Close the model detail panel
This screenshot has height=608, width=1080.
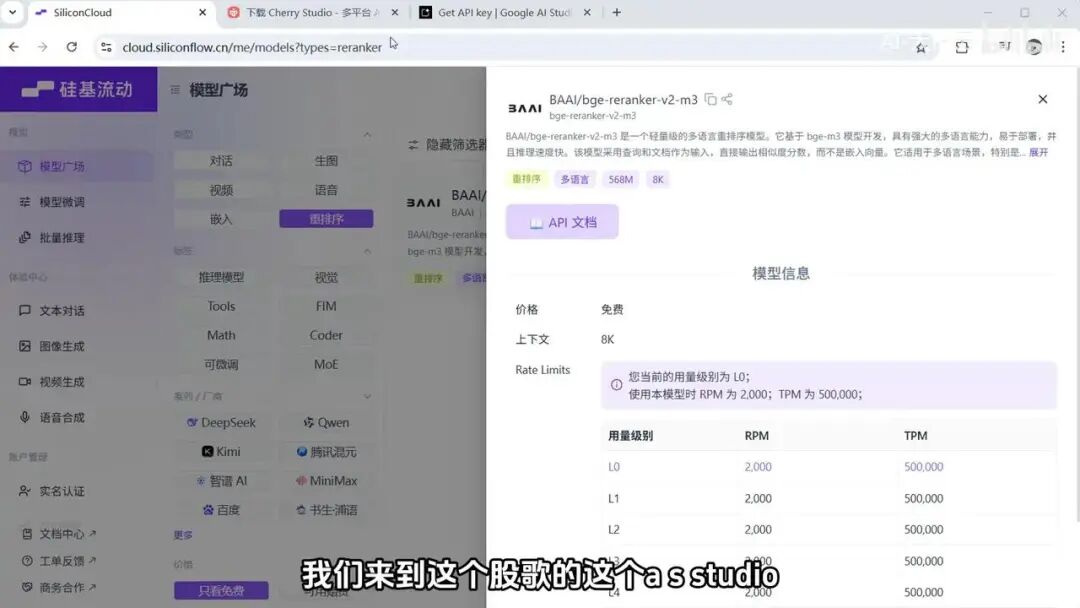coord(1043,99)
